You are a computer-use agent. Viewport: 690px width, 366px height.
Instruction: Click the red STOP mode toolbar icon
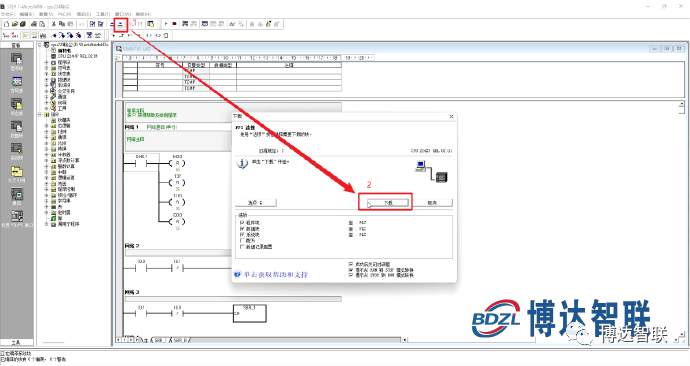[174, 24]
